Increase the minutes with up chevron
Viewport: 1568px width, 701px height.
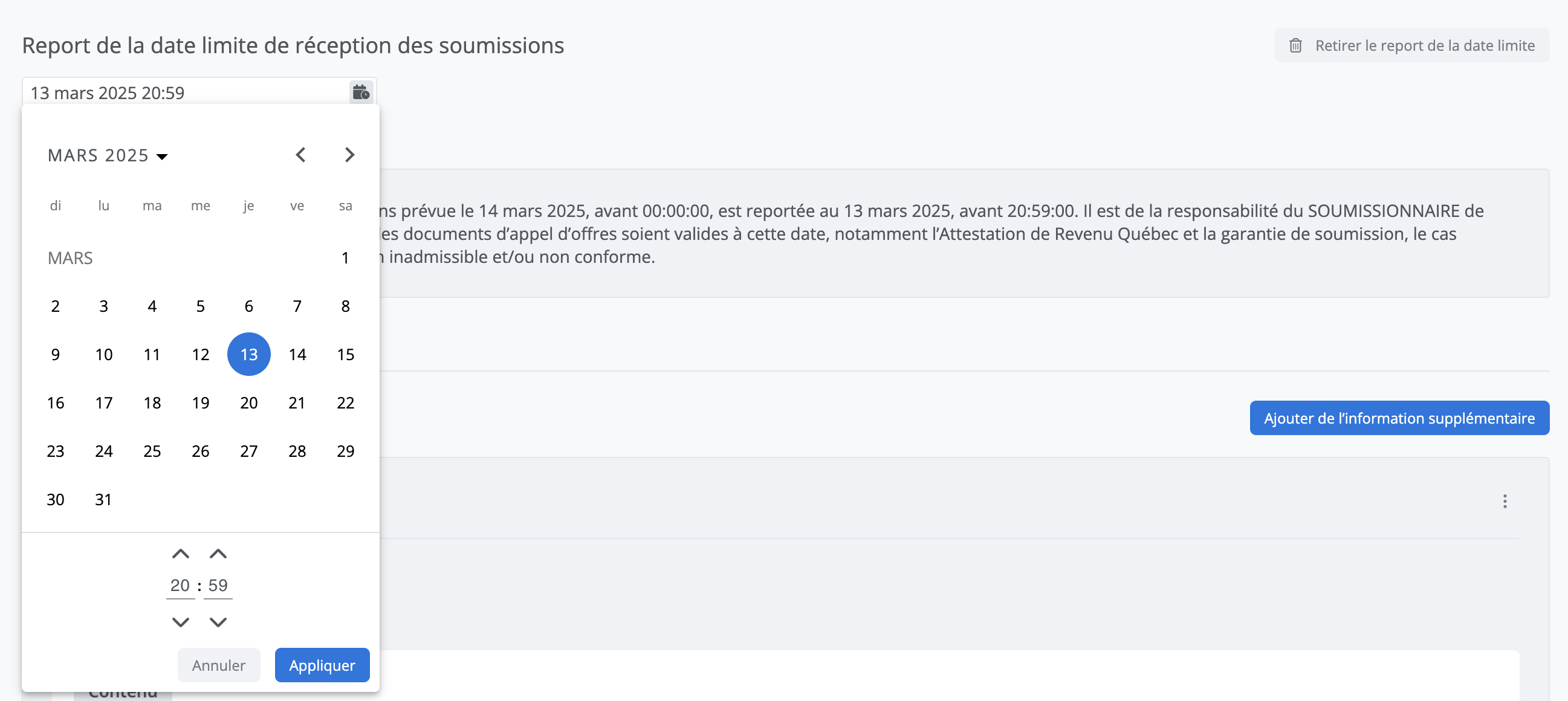pos(218,554)
